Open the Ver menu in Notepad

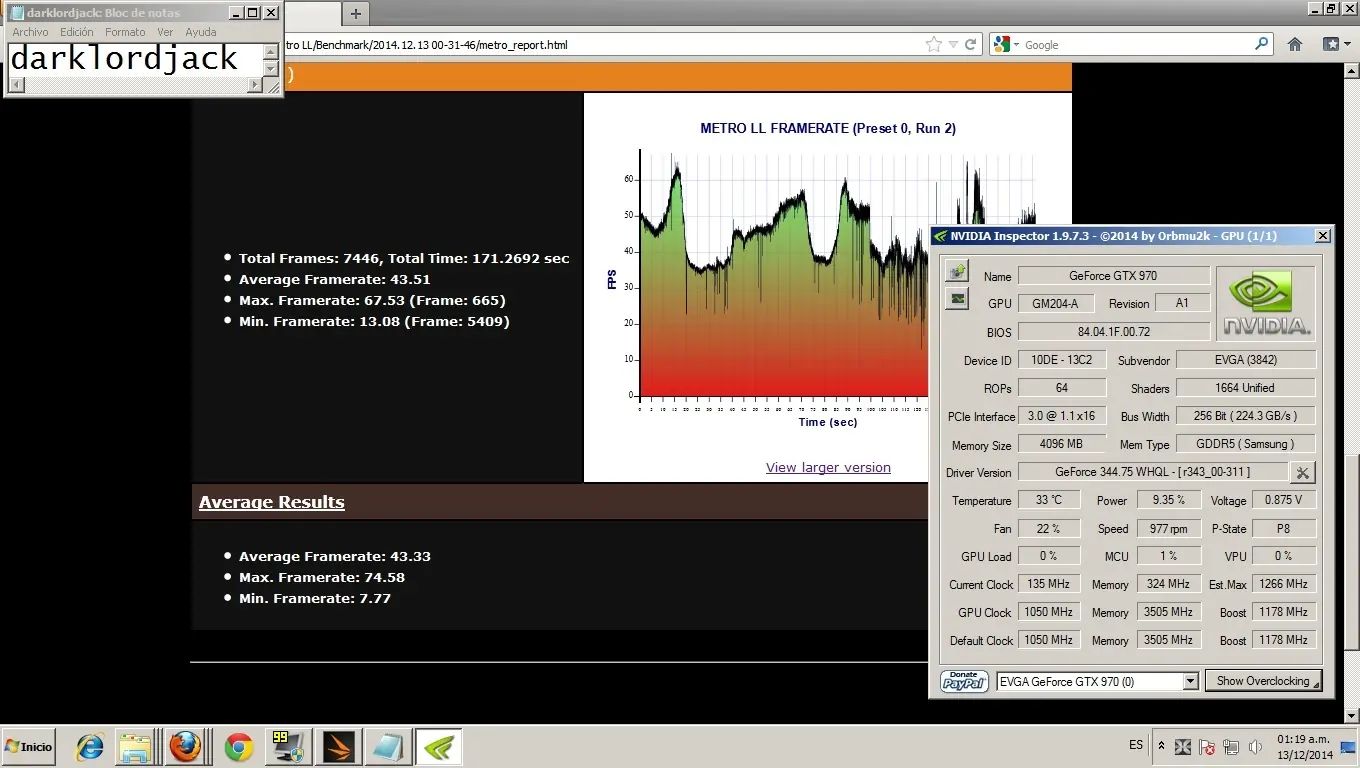click(x=165, y=32)
